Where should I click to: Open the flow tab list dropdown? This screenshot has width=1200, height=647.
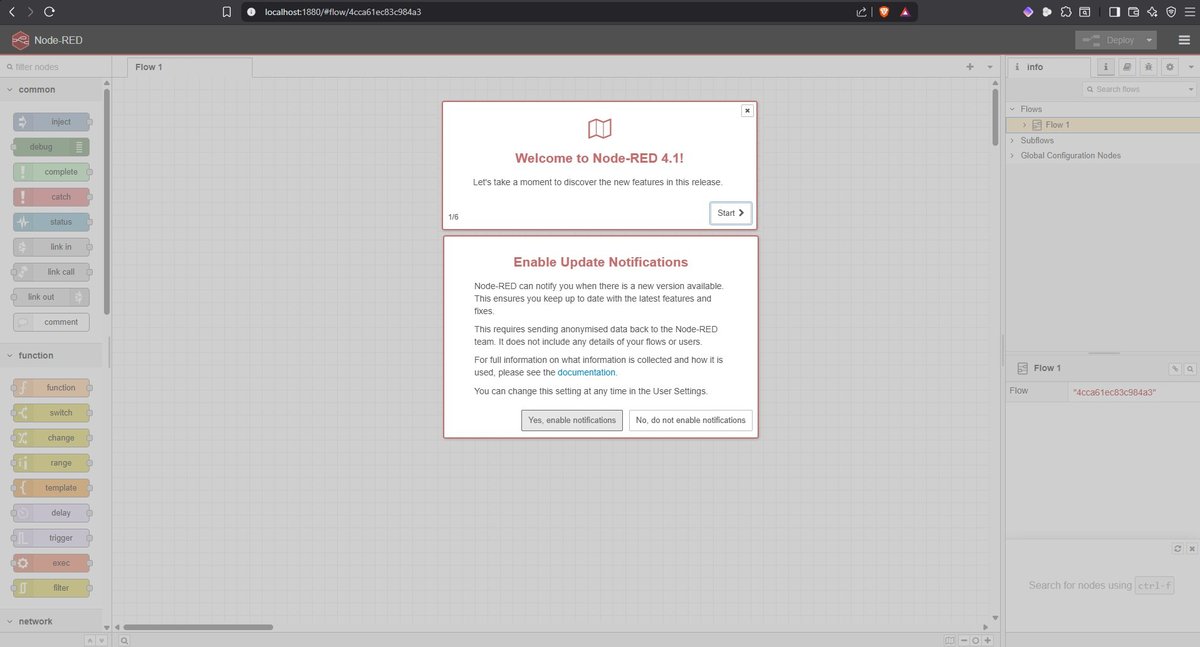pyautogui.click(x=990, y=67)
